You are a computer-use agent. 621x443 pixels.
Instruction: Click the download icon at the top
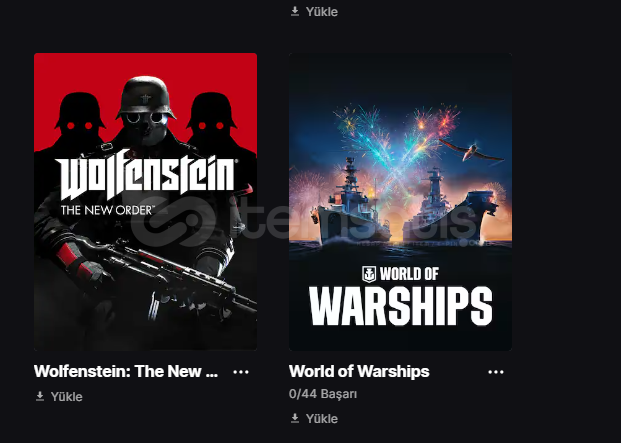(x=295, y=11)
